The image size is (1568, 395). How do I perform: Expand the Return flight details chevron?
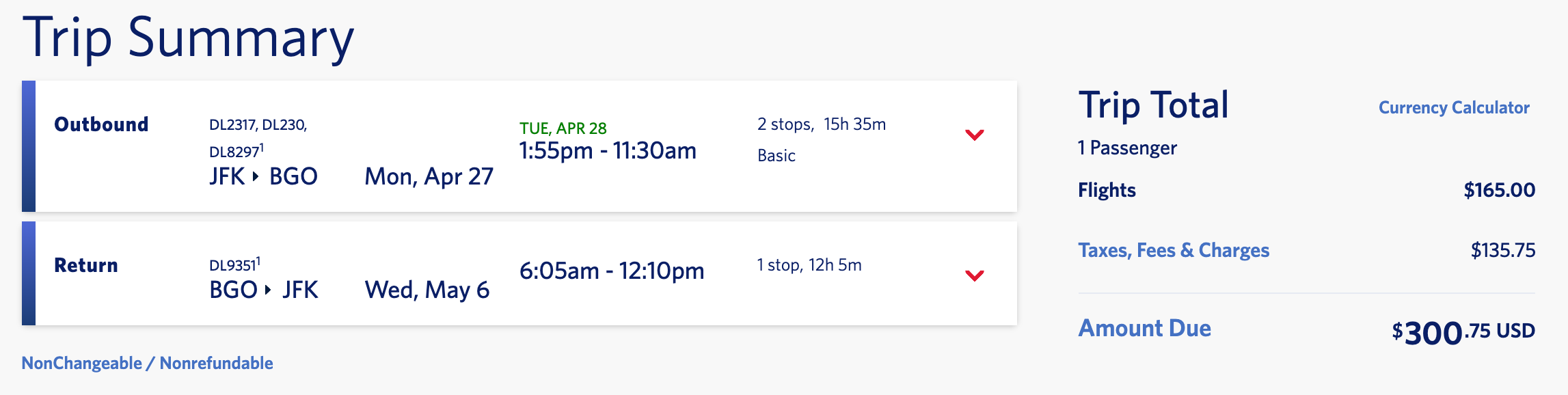[x=974, y=275]
